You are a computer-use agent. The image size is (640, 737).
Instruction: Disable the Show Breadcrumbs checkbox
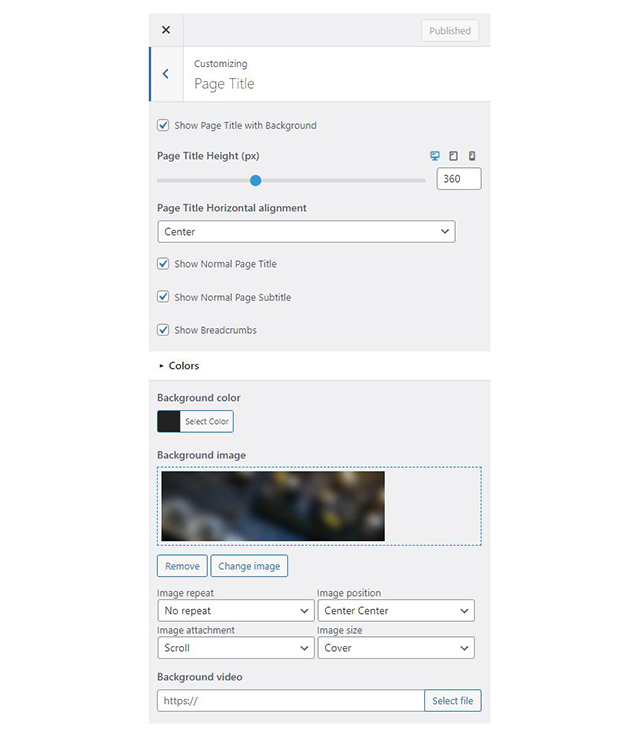point(163,330)
